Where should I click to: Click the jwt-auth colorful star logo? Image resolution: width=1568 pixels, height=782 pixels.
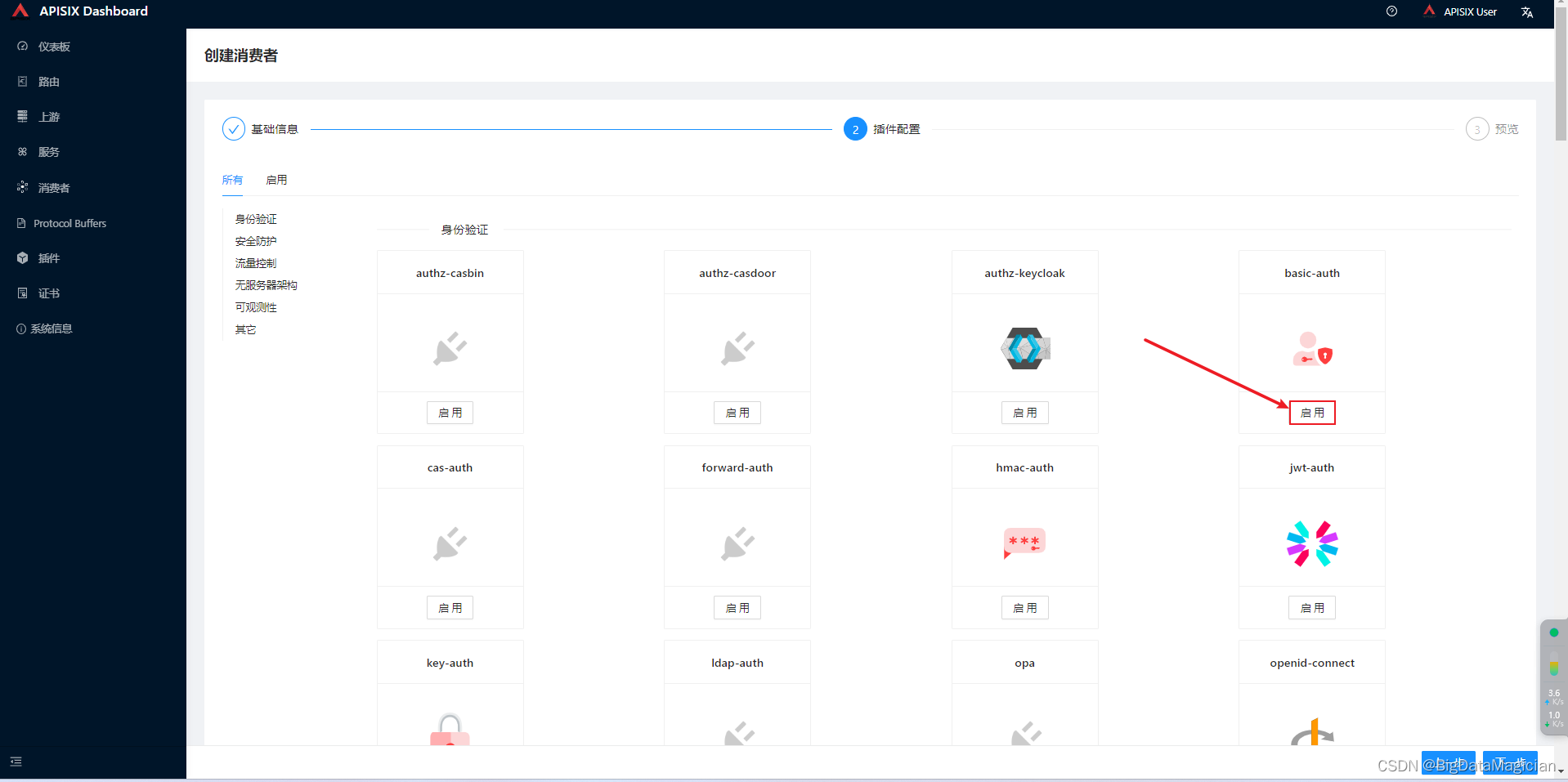1312,543
